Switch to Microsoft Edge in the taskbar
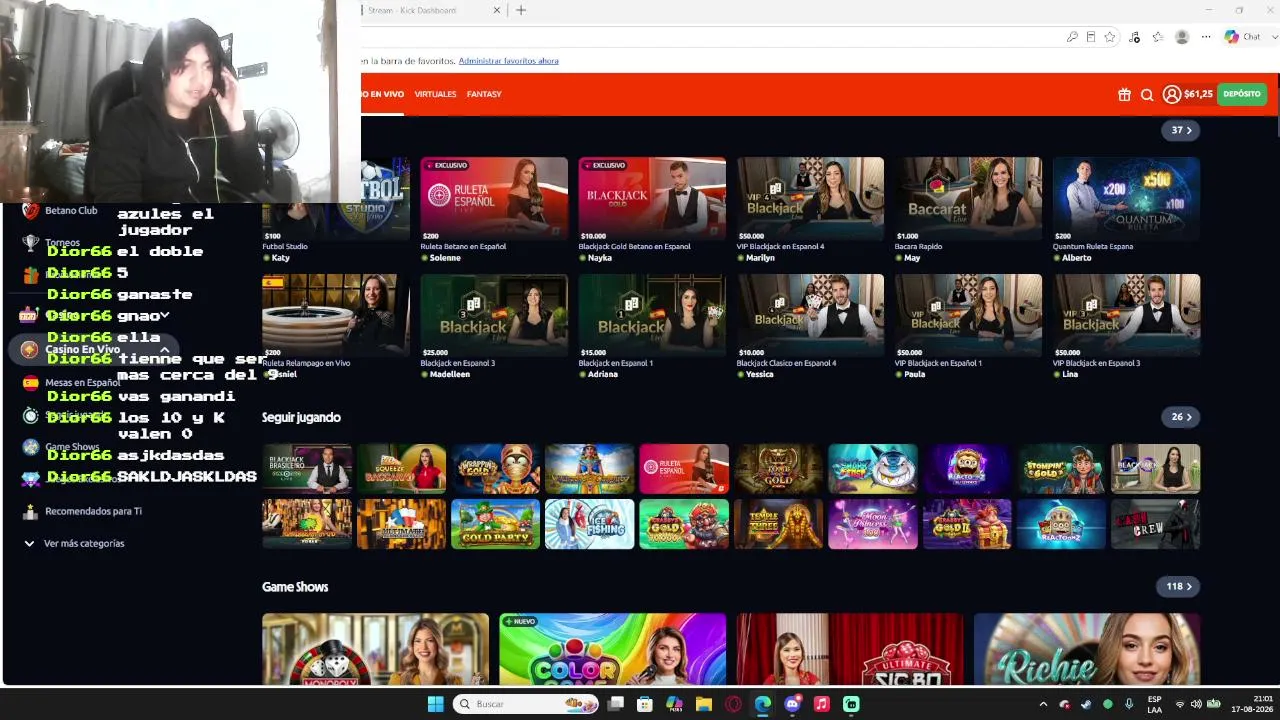Image resolution: width=1280 pixels, height=720 pixels. [763, 704]
